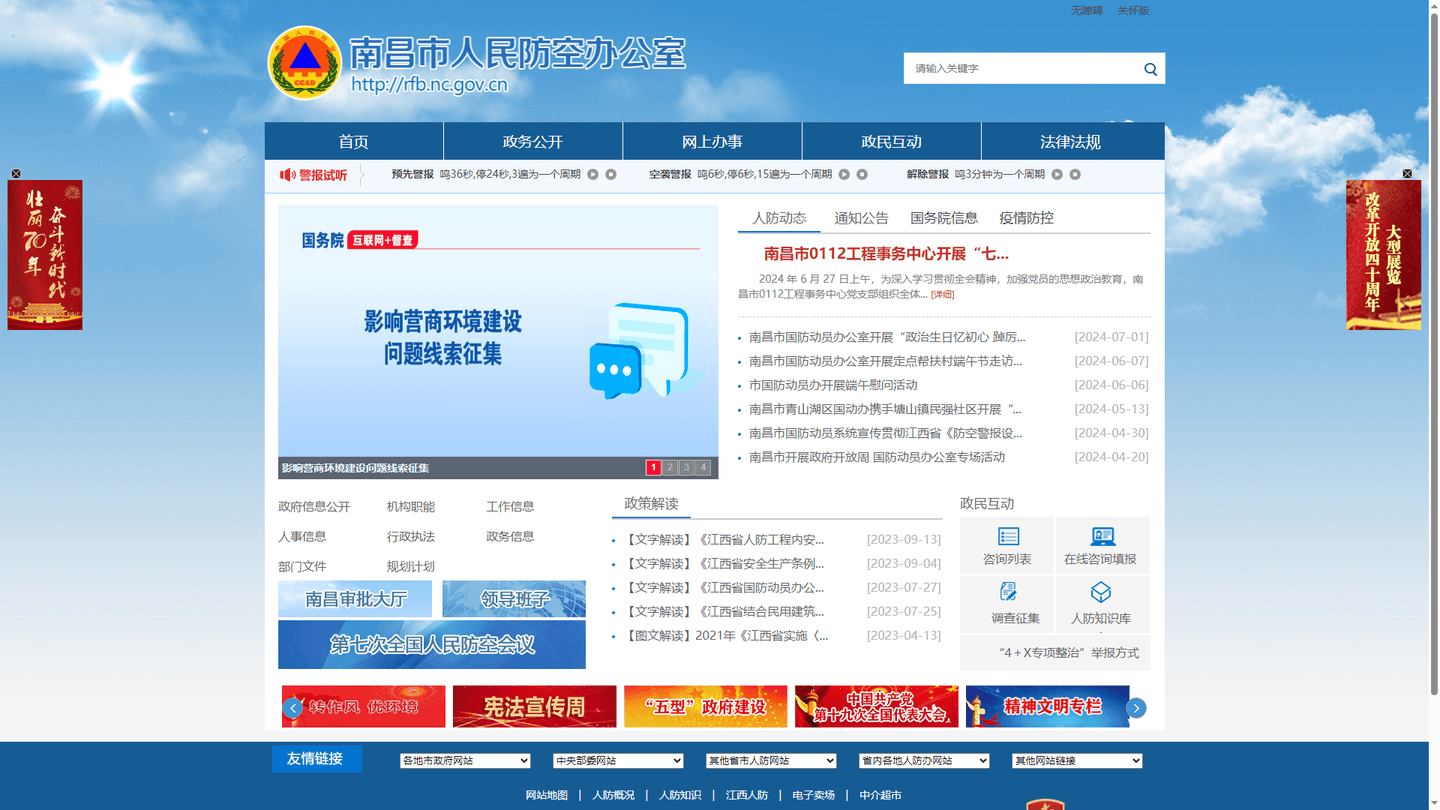Click the site emblem logo
Viewport: 1440px width, 810px height.
click(x=305, y=62)
